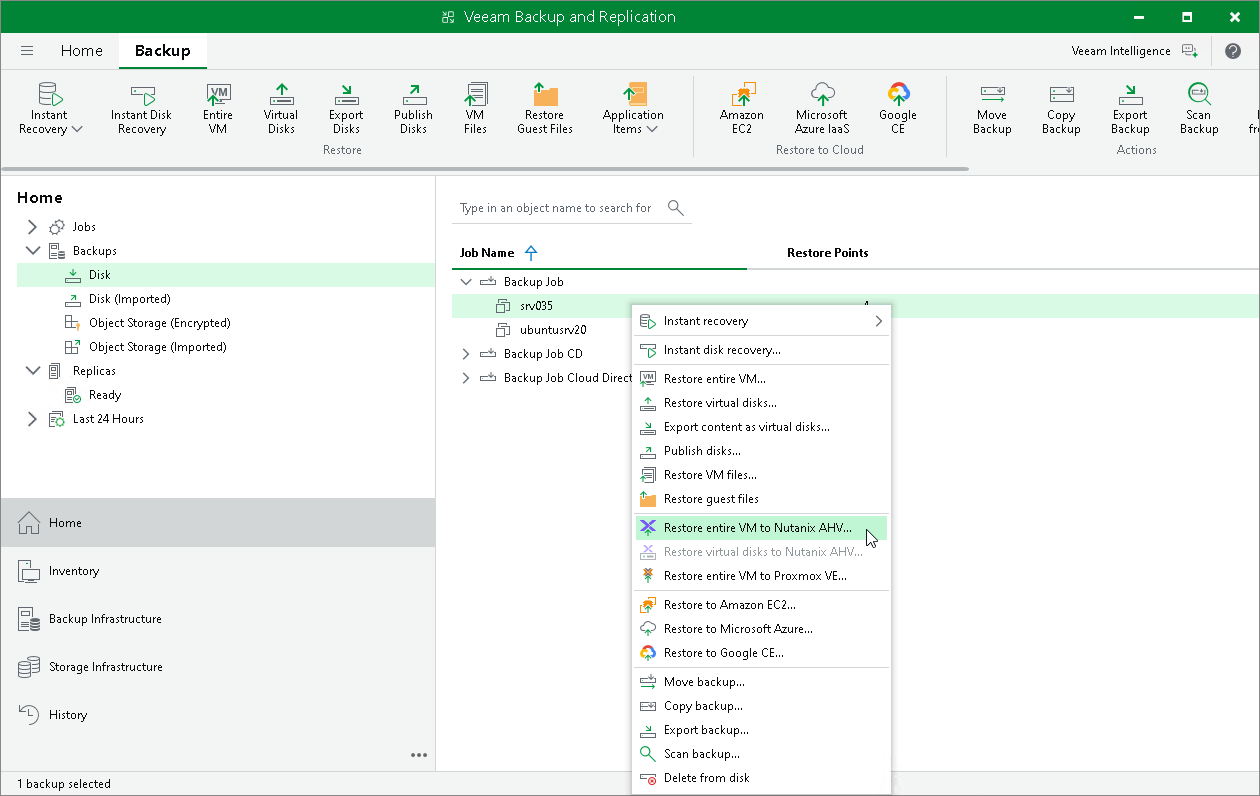This screenshot has width=1260, height=796.
Task: Choose Publish disks menu item
Action: (761, 451)
